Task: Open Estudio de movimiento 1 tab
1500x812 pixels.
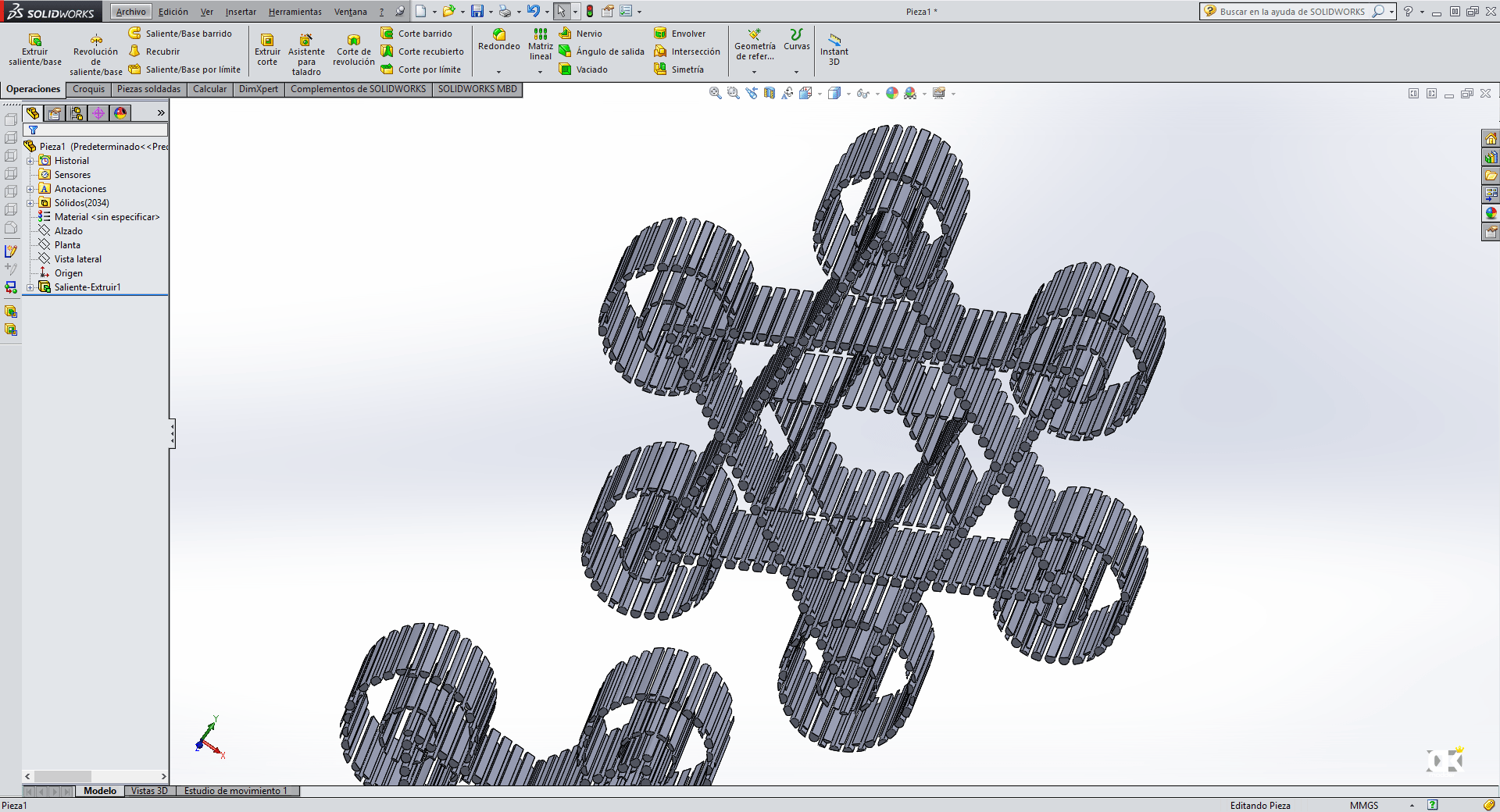Action: 236,791
